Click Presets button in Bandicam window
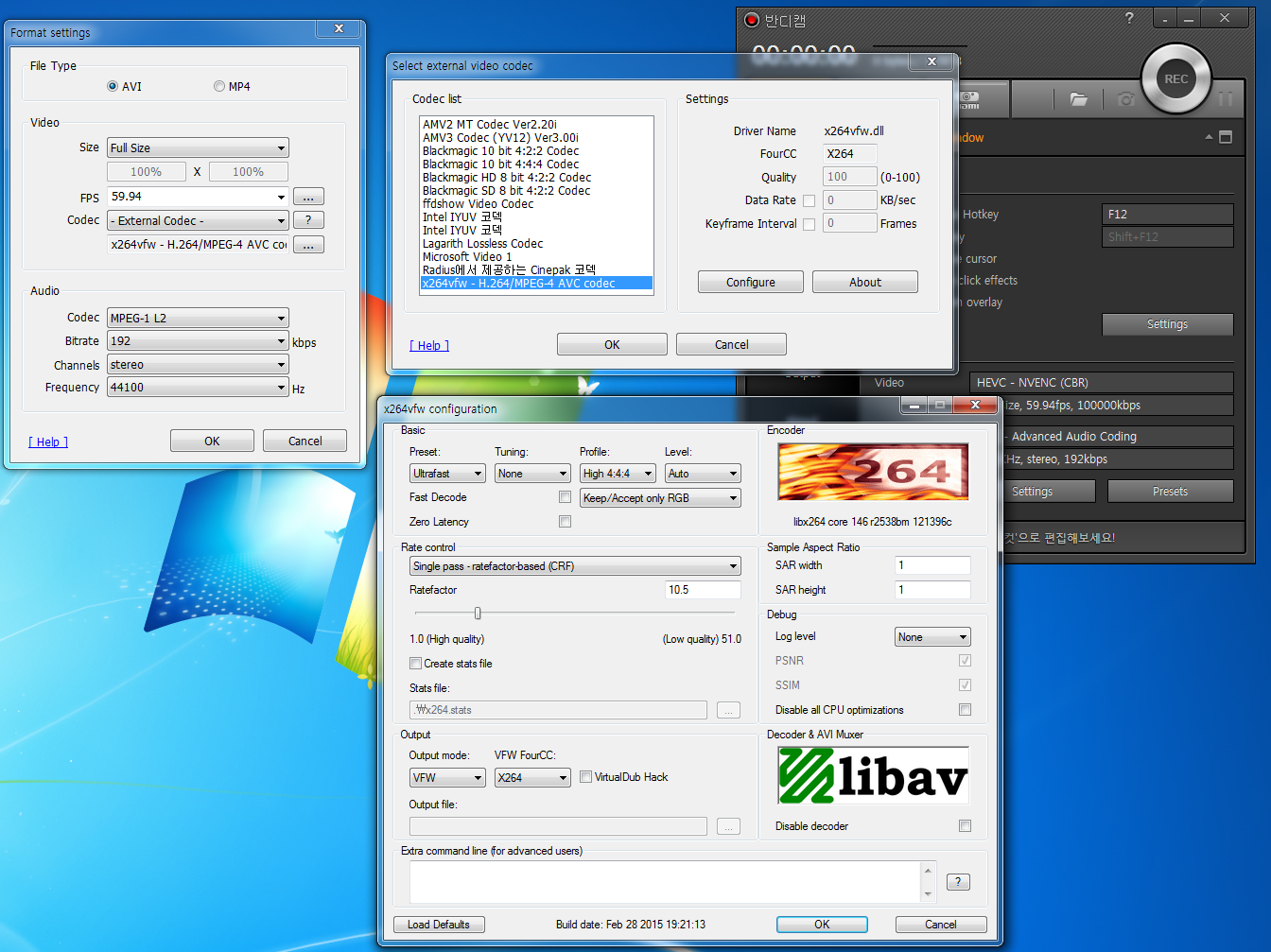The image size is (1271, 952). coord(1171,491)
